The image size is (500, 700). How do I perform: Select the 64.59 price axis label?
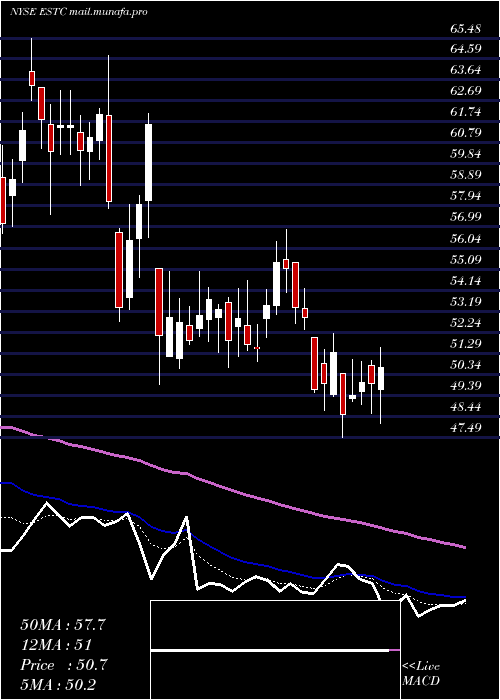[x=466, y=49]
